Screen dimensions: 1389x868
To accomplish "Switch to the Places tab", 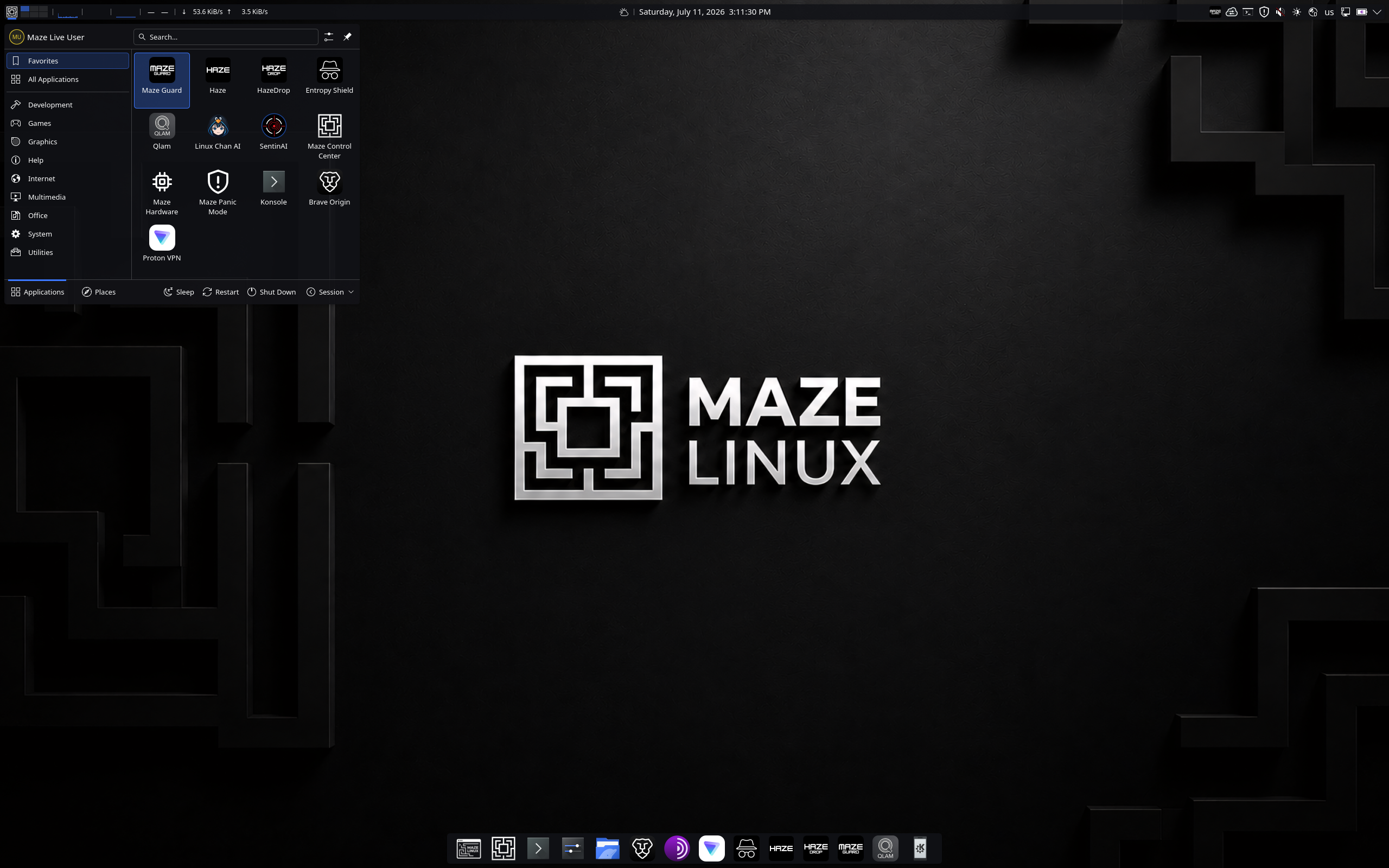I will pos(99,292).
